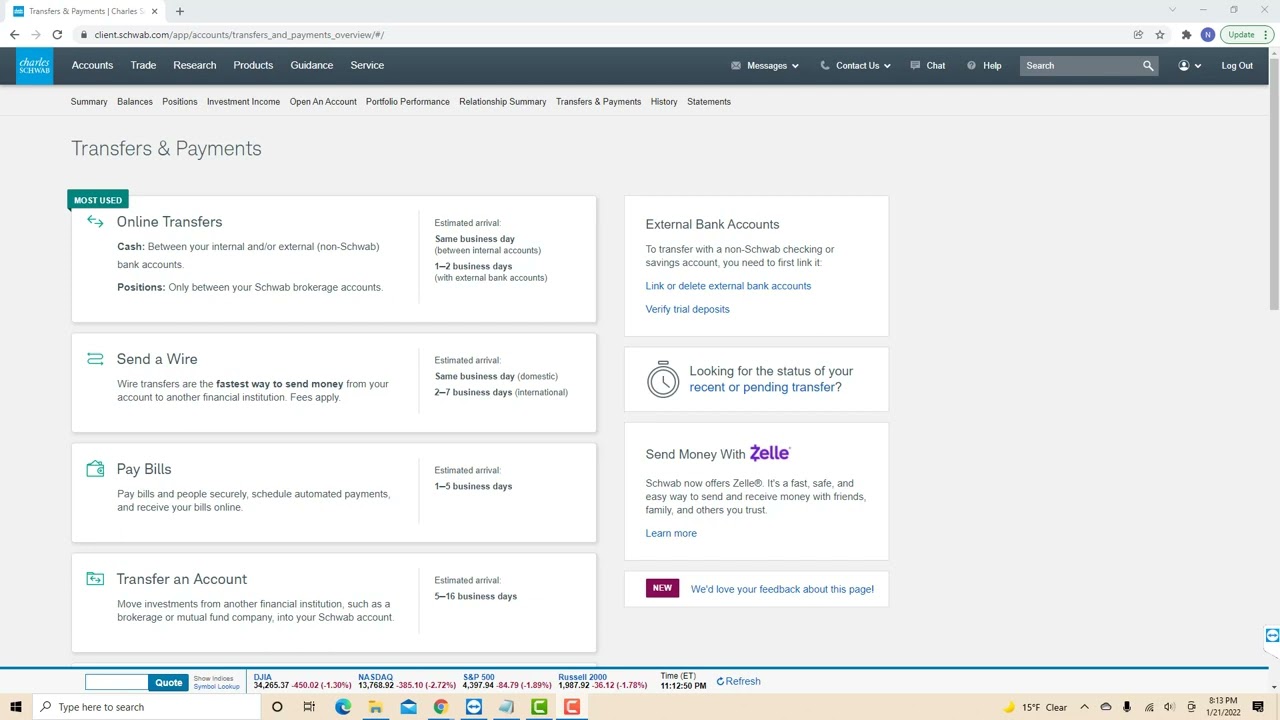Screen dimensions: 1280x720
Task: Click the floating chat widget icon at right edge
Action: pyautogui.click(x=1272, y=636)
